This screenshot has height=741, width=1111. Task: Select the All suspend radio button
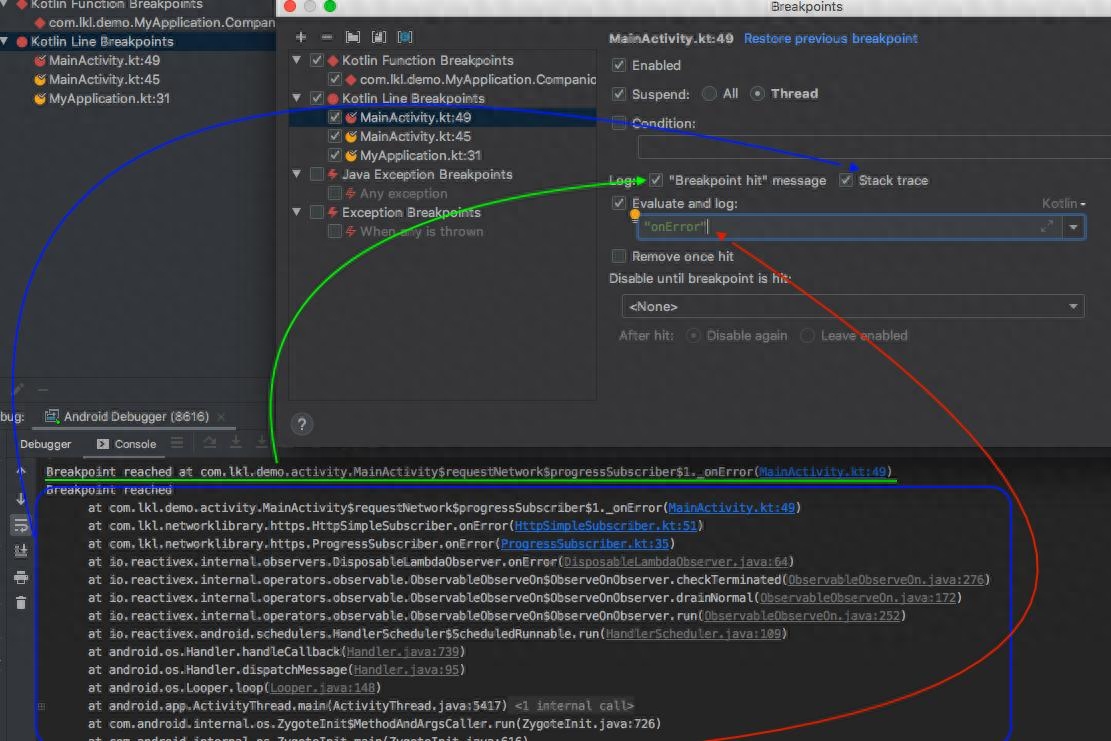[709, 94]
